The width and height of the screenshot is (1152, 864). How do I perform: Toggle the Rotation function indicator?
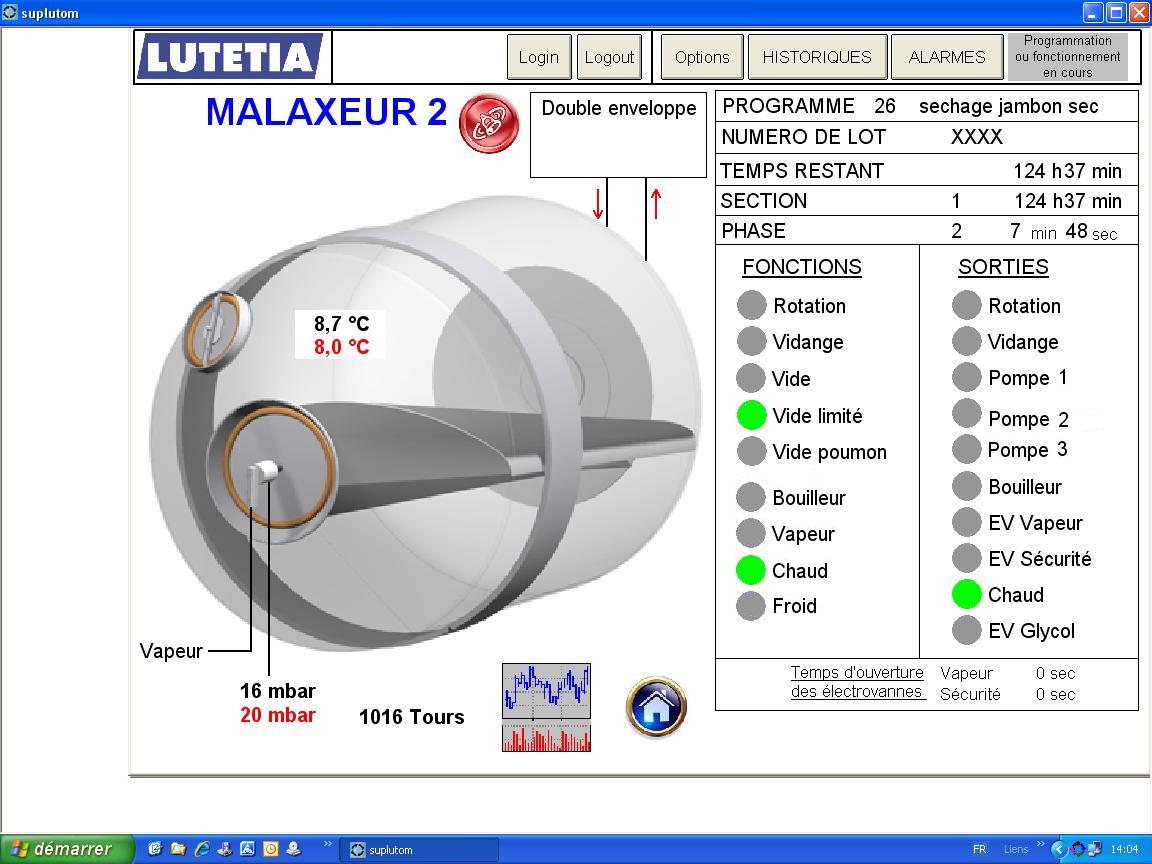pyautogui.click(x=751, y=306)
